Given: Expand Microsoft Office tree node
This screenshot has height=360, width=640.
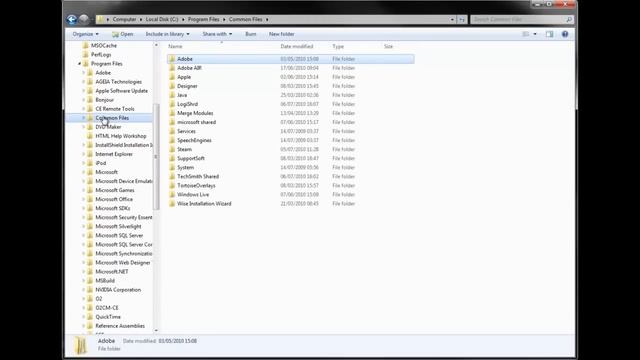Looking at the screenshot, I should point(84,199).
